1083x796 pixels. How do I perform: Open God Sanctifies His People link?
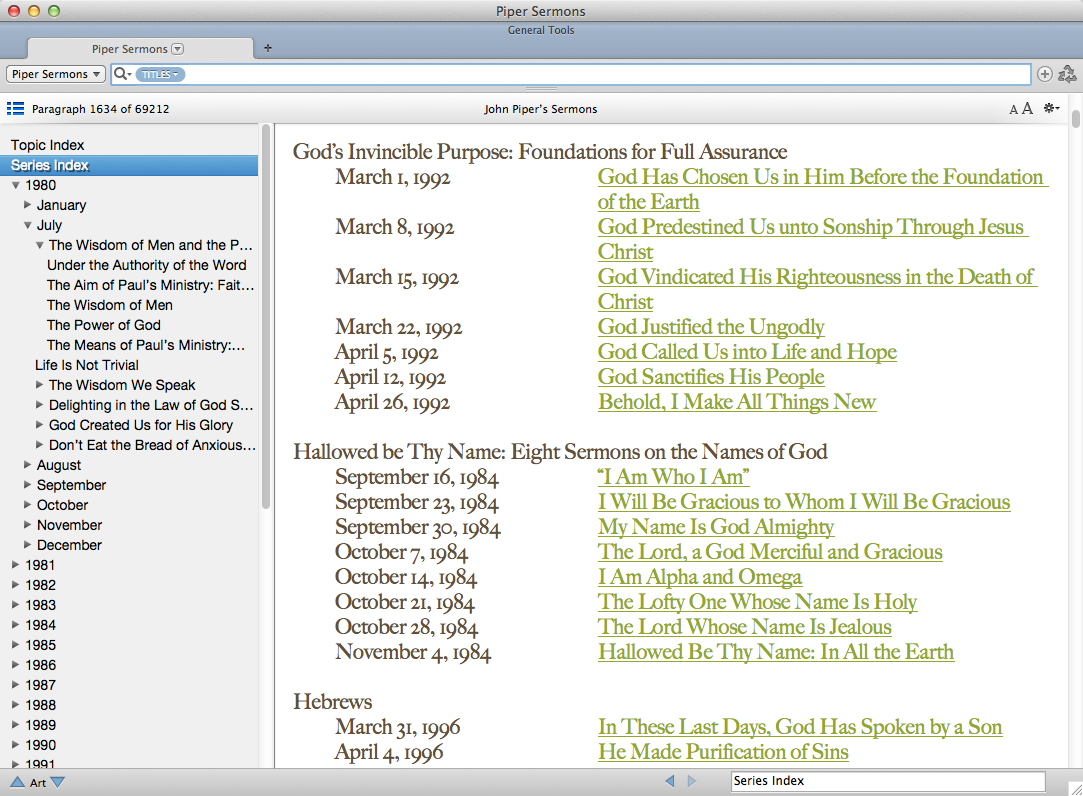711,377
